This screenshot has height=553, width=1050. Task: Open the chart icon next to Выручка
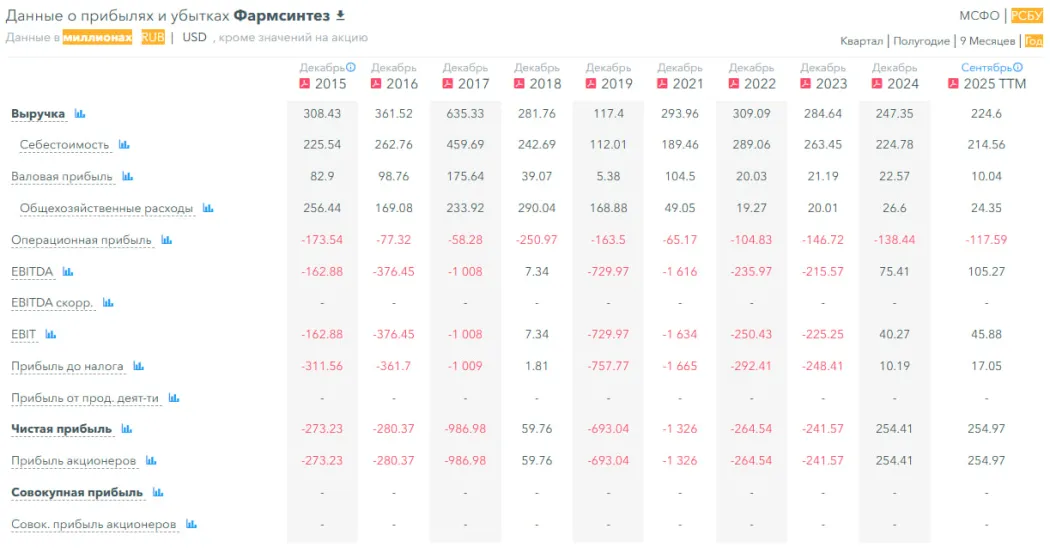coord(80,114)
